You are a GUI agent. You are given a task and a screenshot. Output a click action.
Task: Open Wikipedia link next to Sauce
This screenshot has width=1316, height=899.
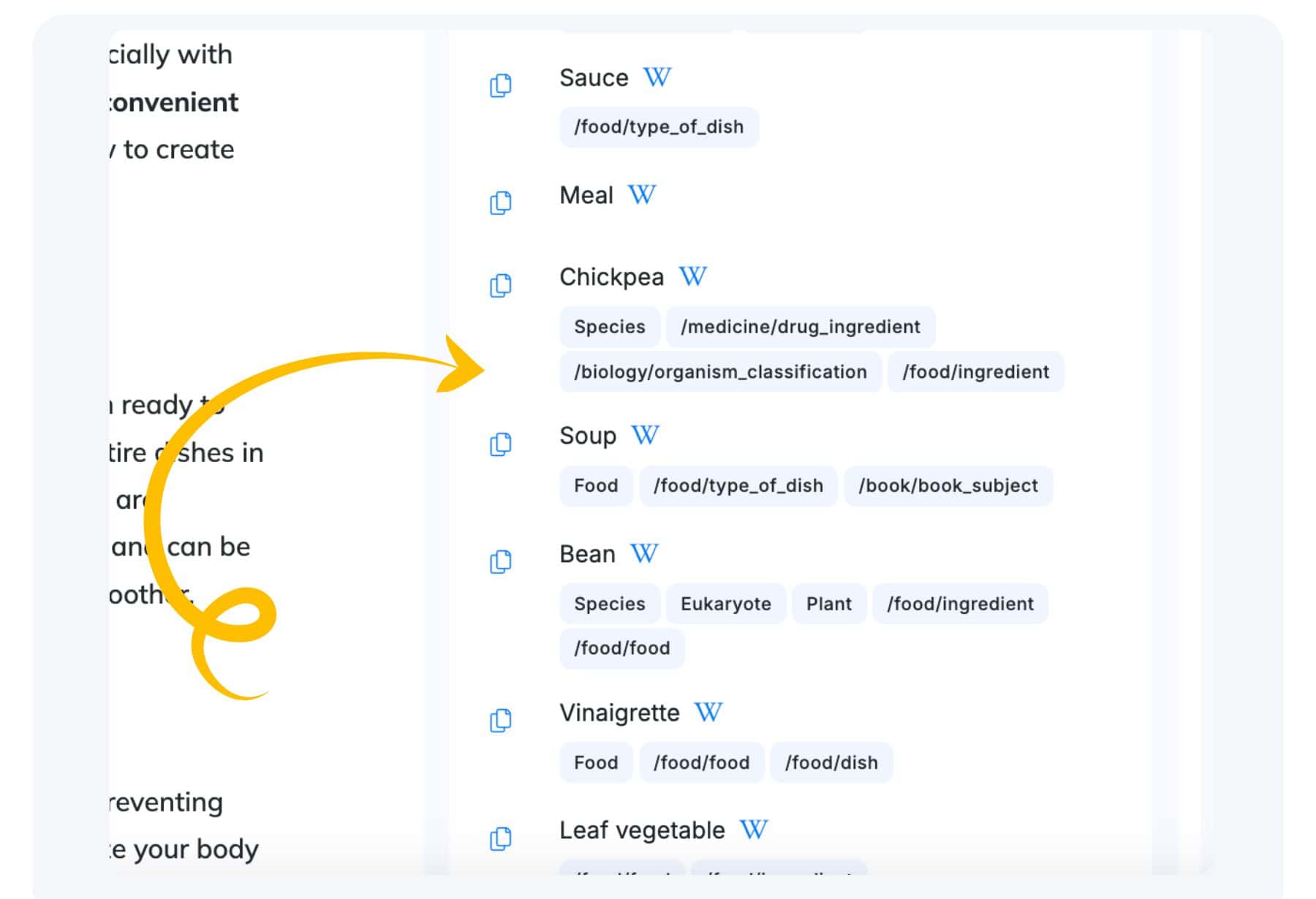657,77
